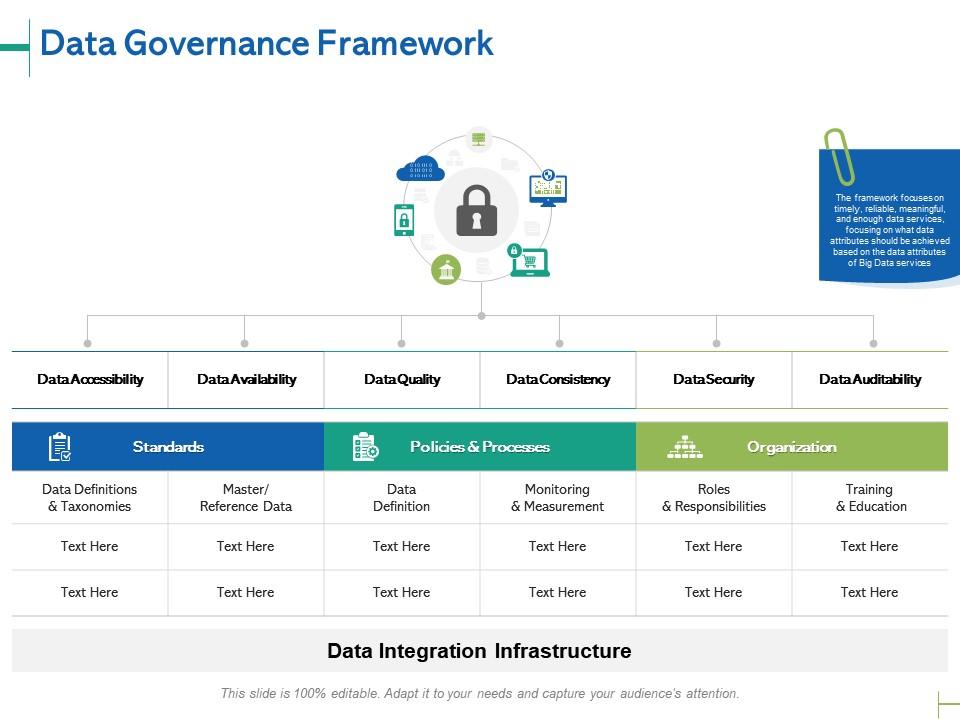Click first Text Here under Data Definitions & Taxonomies

click(x=89, y=546)
